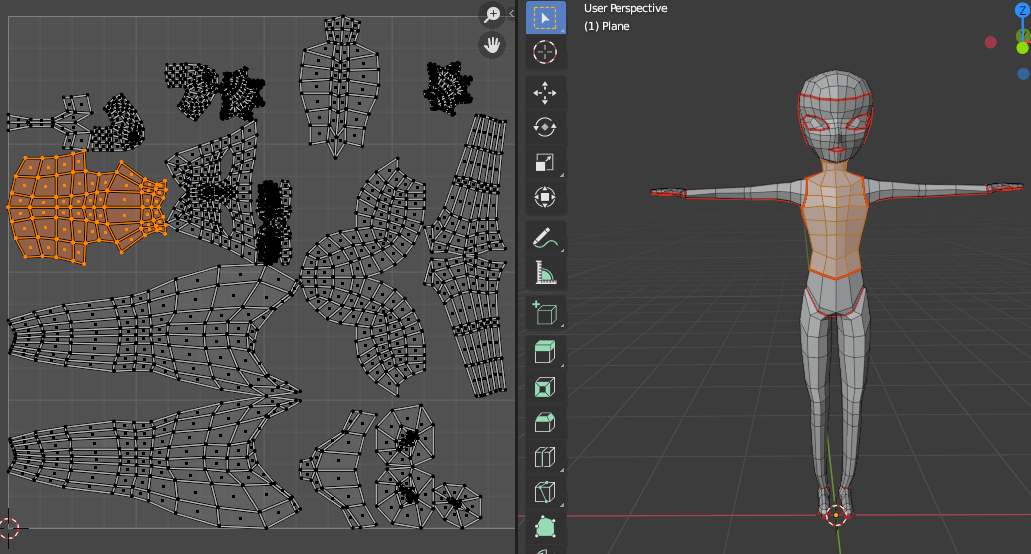Screen dimensions: 1031x554
Task: Select the Select Box tool
Action: tap(545, 18)
